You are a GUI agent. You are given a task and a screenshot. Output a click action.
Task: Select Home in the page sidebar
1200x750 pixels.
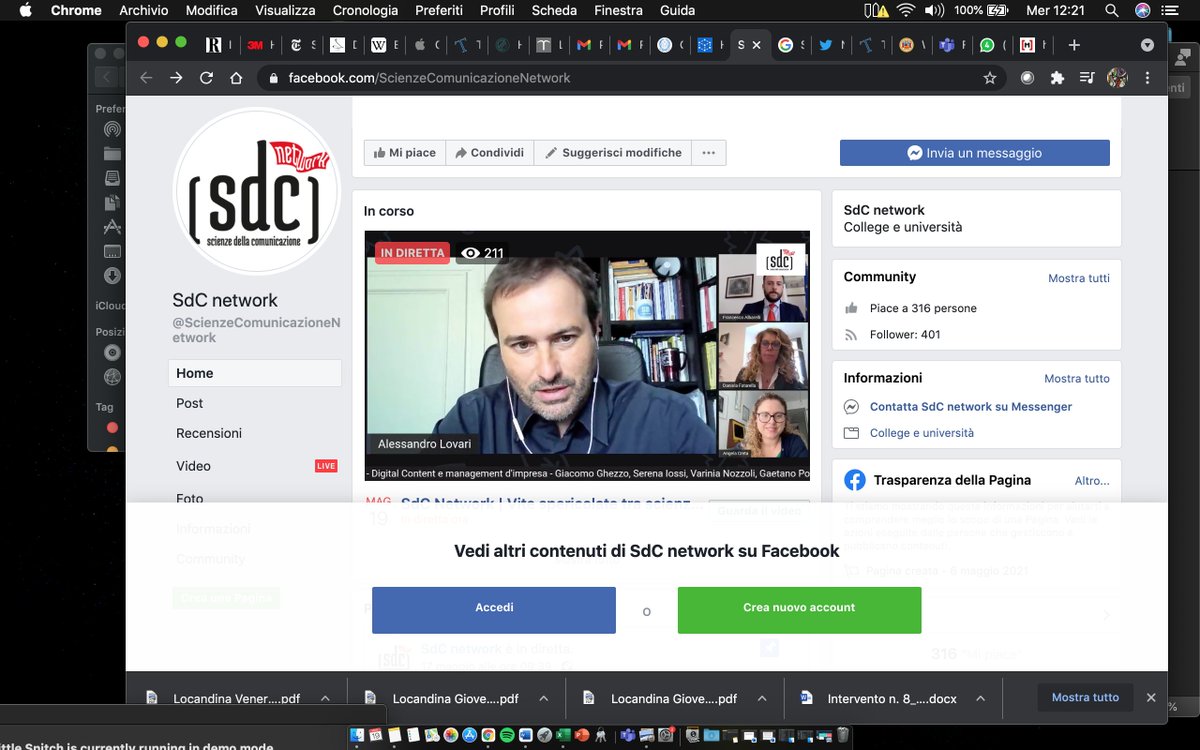tap(255, 373)
